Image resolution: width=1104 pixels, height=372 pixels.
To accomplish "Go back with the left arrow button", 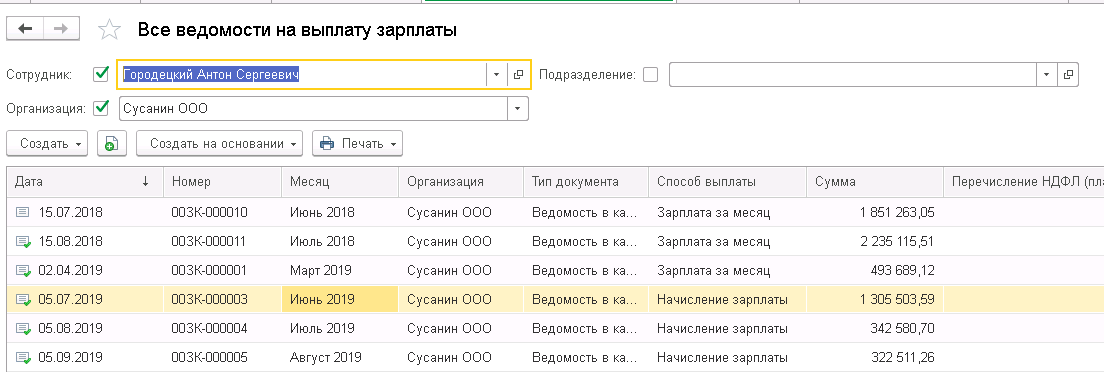I will [x=25, y=28].
